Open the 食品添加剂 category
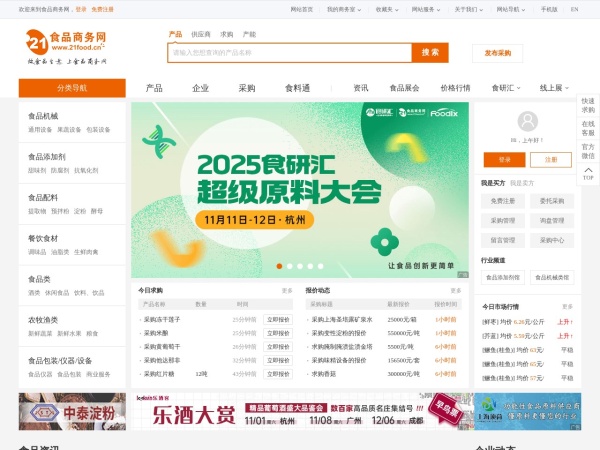Viewport: 600px width, 450px height. (47, 157)
